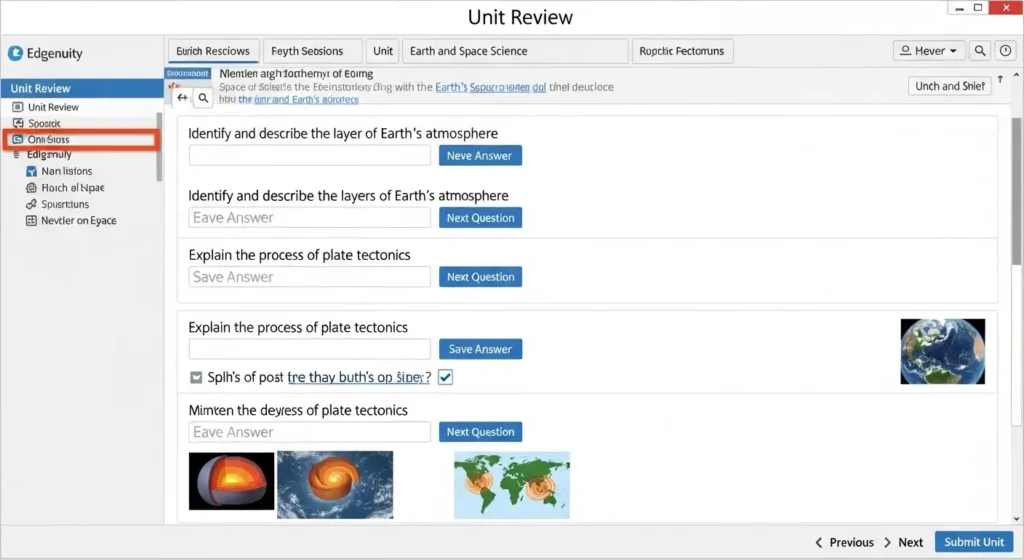The width and height of the screenshot is (1024, 559).
Task: Click the Previous chevron arrow
Action: (818, 543)
